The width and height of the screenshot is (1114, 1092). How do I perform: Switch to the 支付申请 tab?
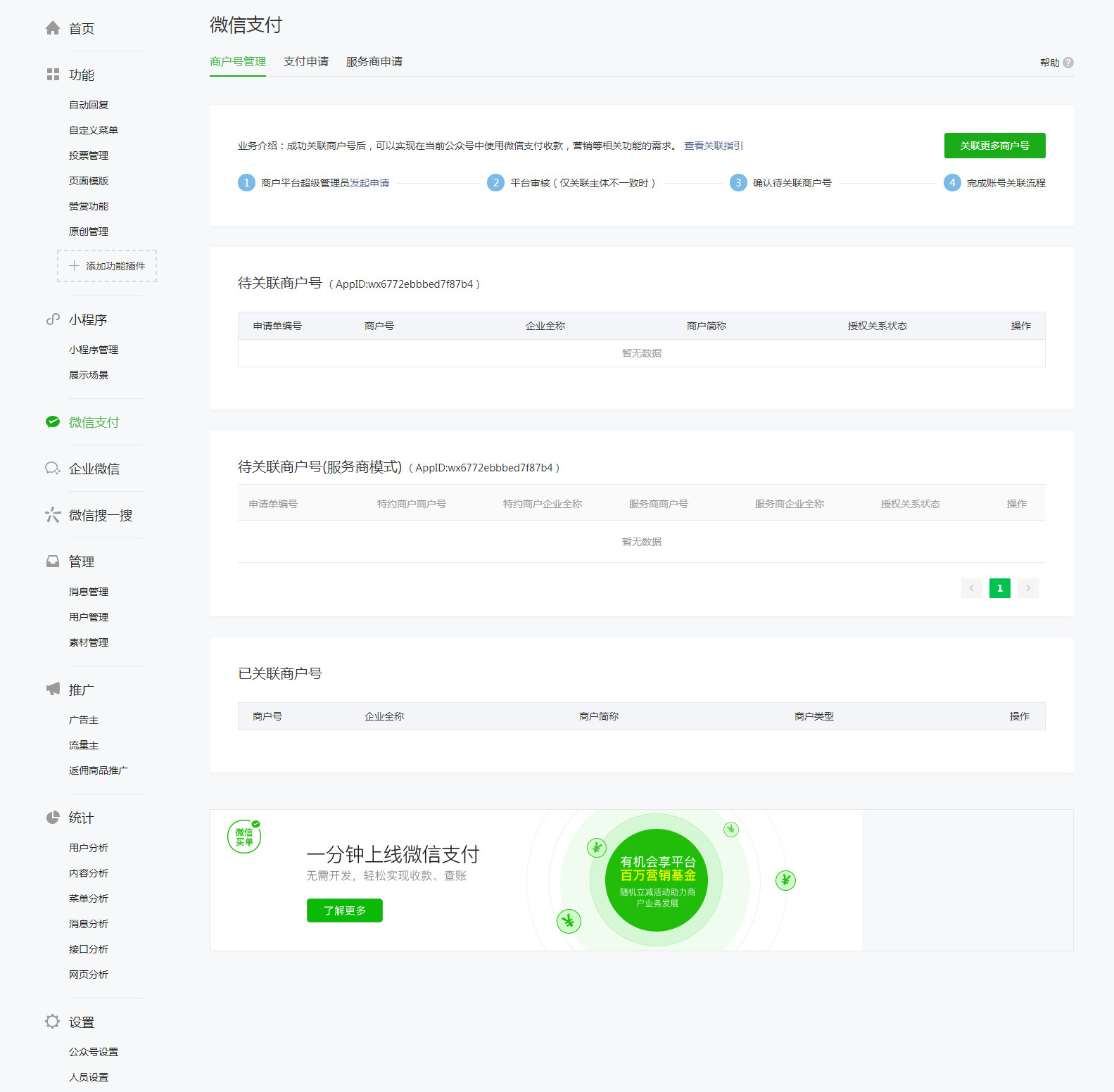tap(306, 62)
